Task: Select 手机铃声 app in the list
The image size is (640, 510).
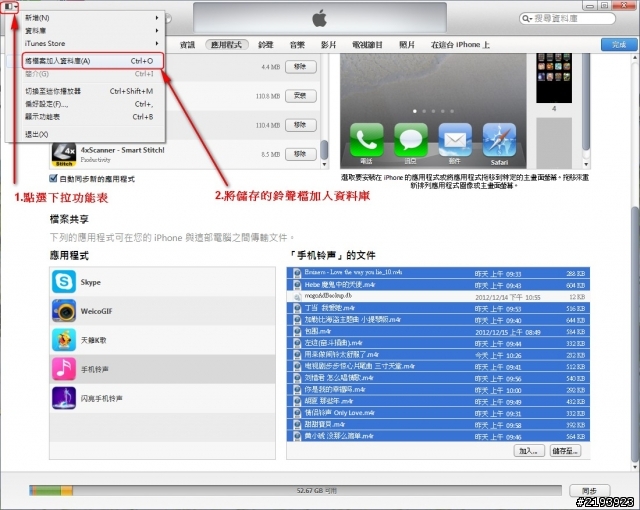Action: (162, 369)
